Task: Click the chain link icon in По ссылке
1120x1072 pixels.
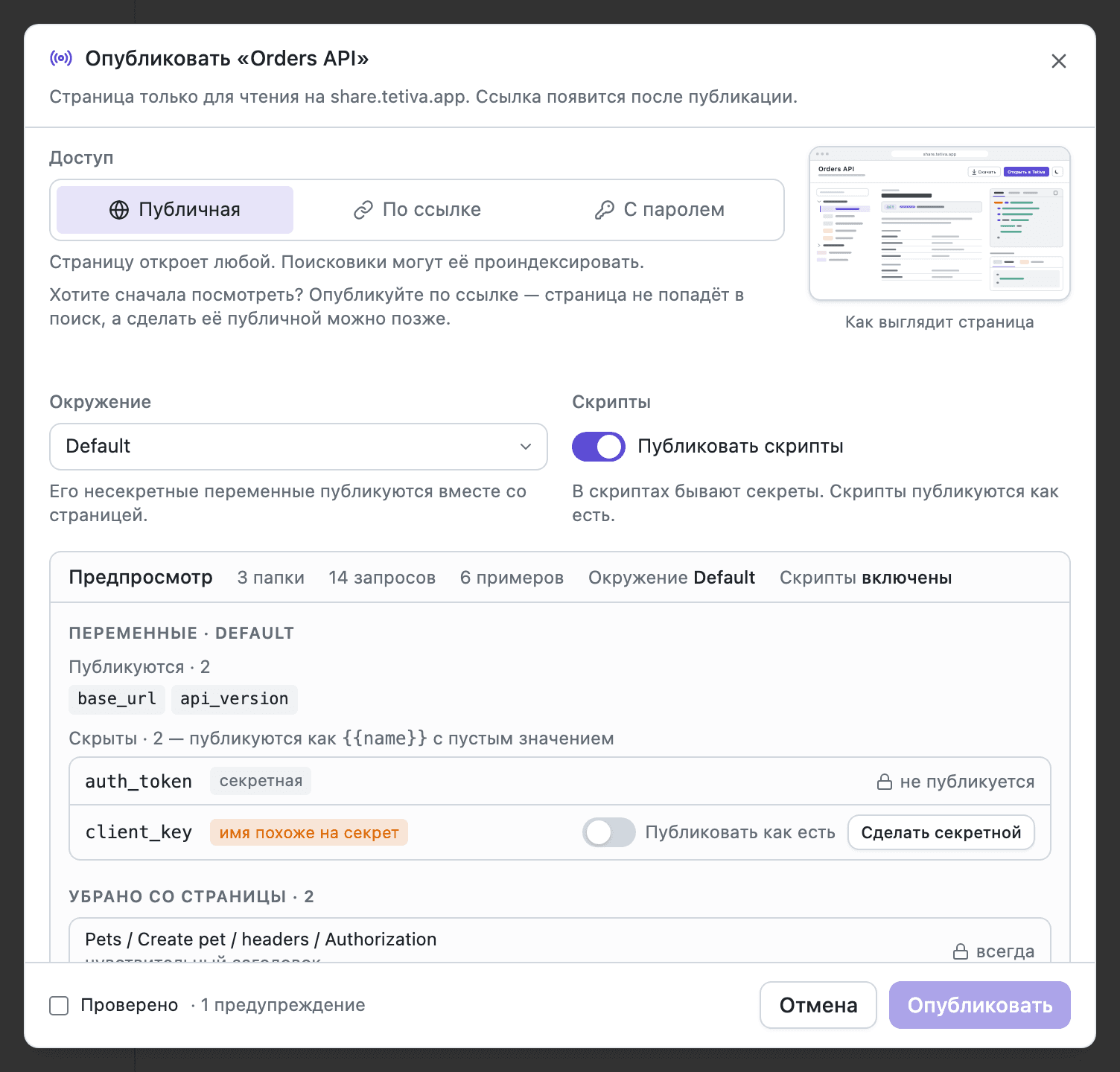Action: click(x=363, y=210)
